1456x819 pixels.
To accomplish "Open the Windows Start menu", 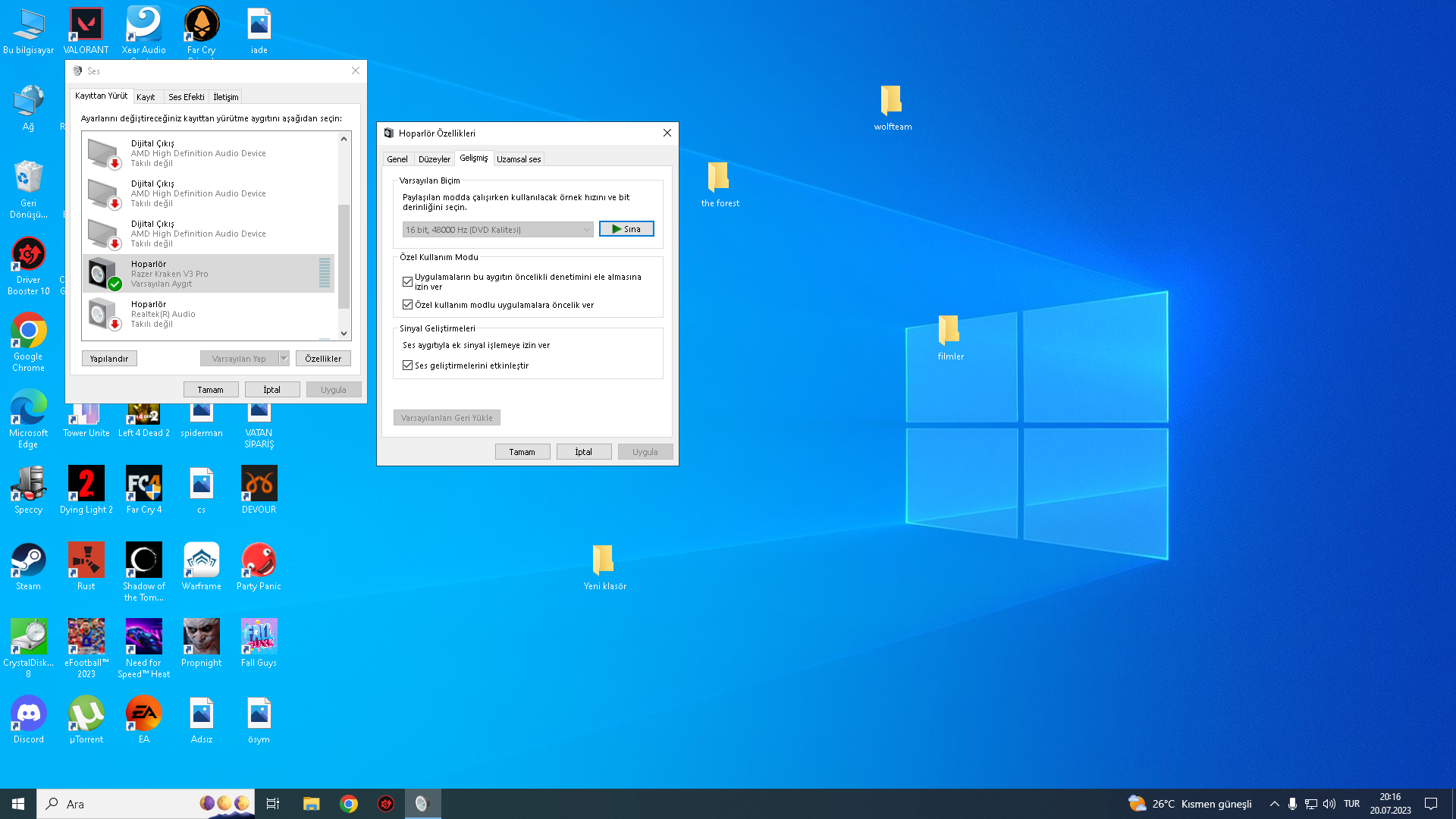I will (18, 804).
